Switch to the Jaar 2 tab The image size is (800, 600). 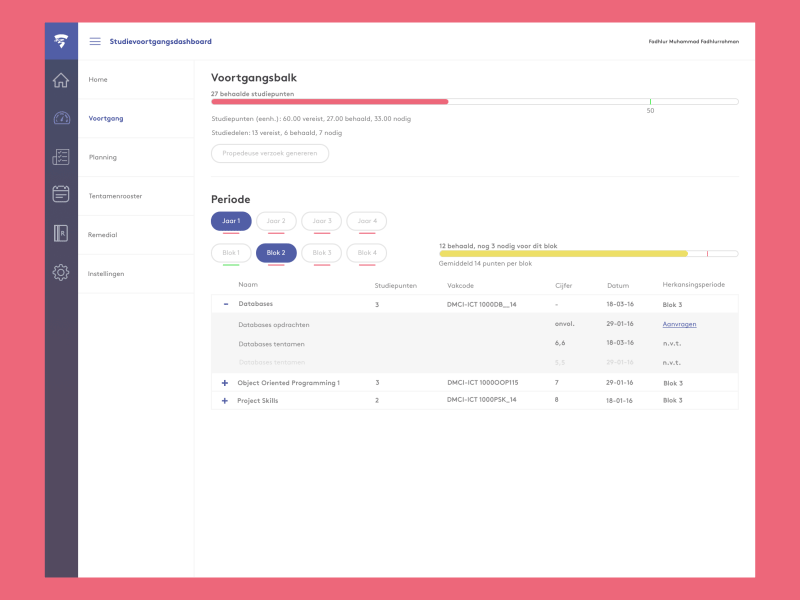click(x=275, y=221)
